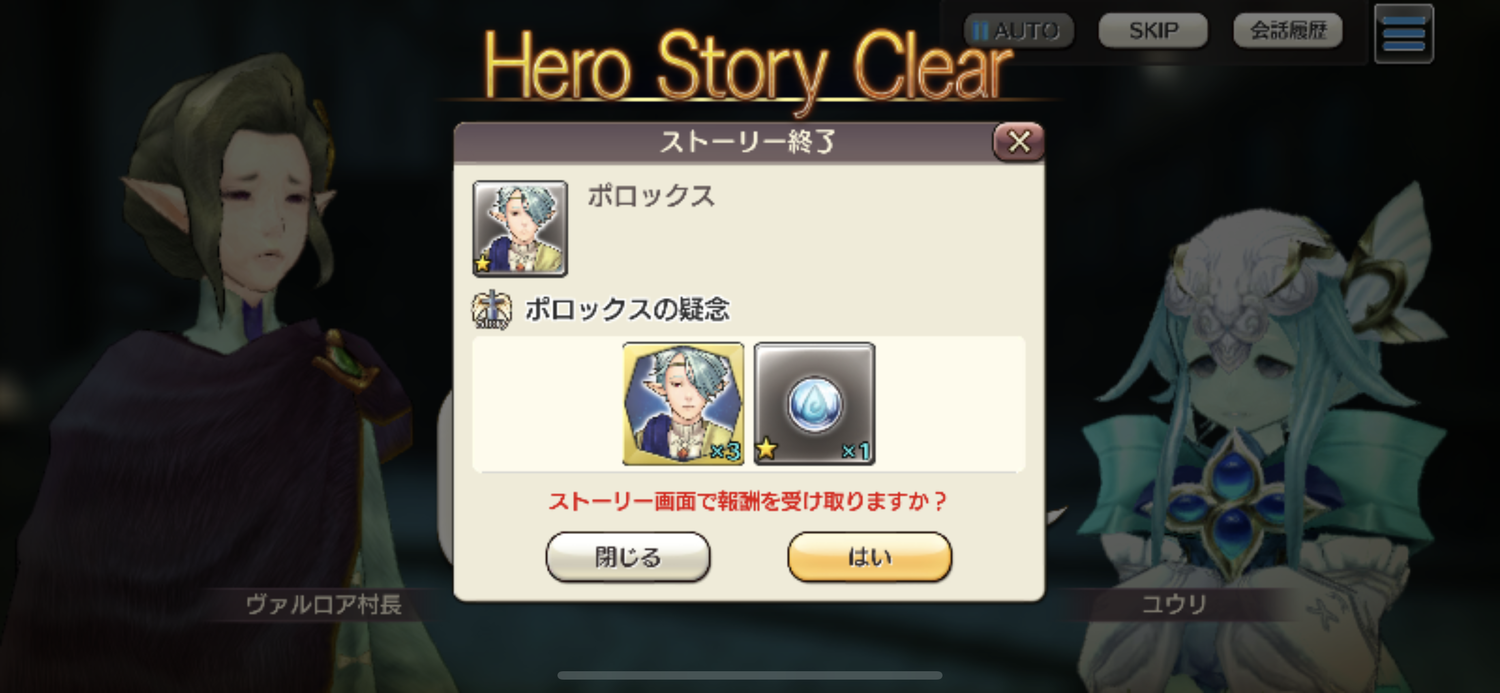This screenshot has height=693, width=1500.
Task: Tap the ポロックスの疑念 story title text
Action: 627,310
